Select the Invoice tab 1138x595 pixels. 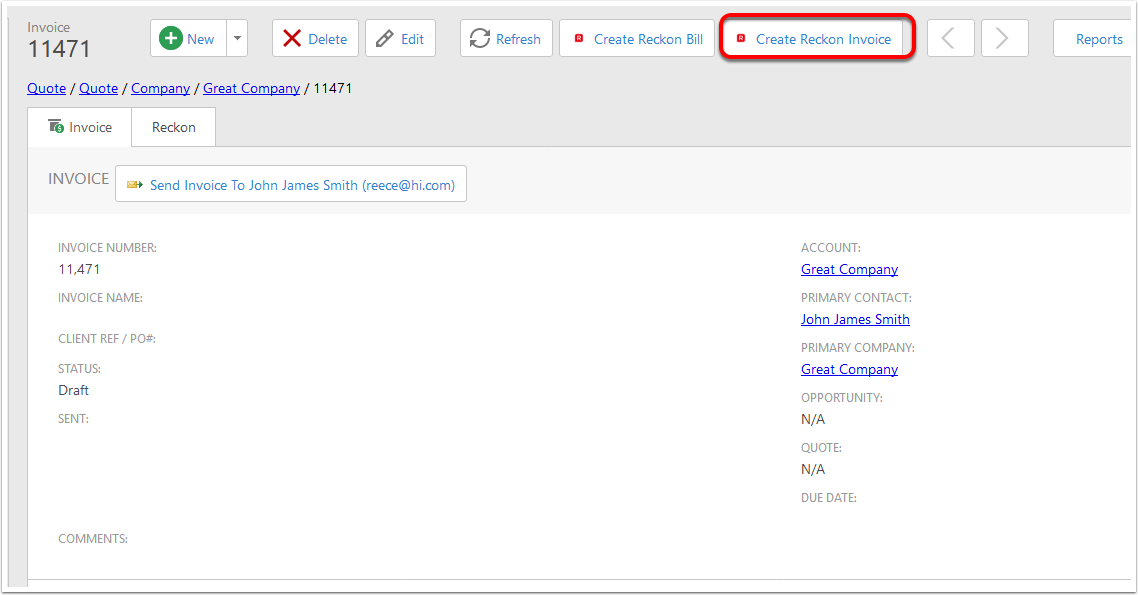[x=80, y=127]
